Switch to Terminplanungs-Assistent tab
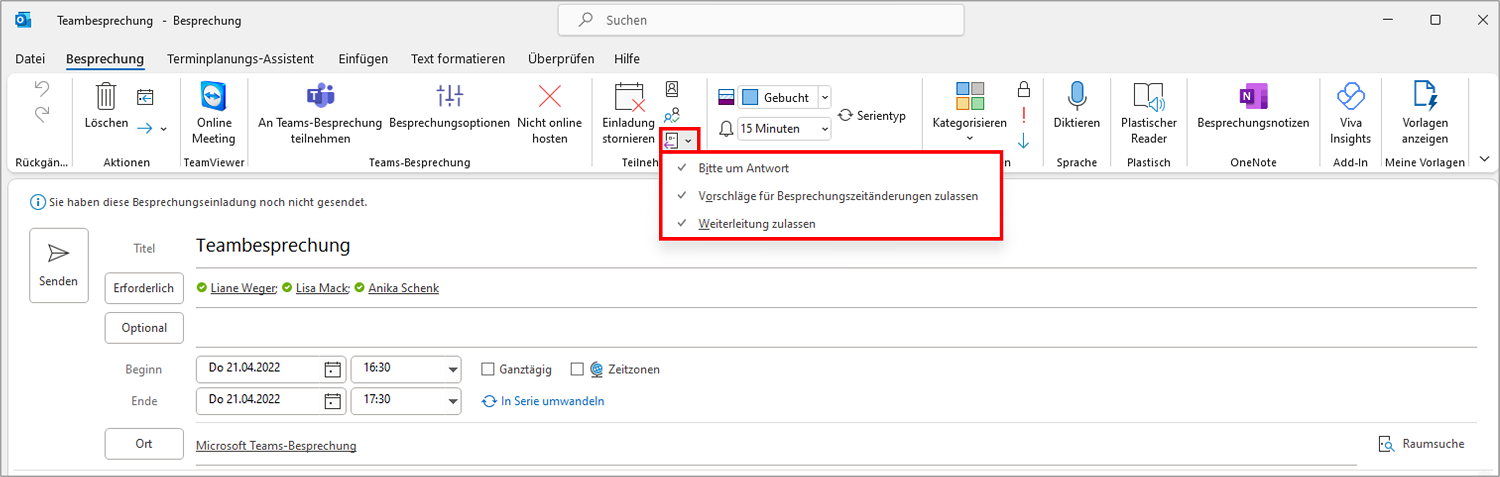Image resolution: width=1500 pixels, height=477 pixels. (241, 59)
